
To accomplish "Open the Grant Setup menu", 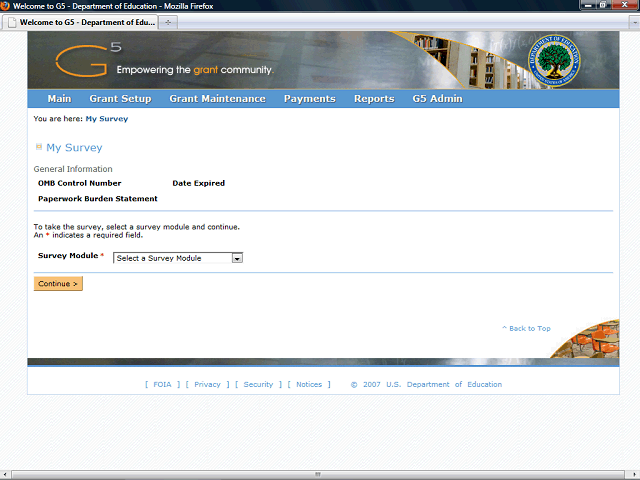I will tap(120, 99).
